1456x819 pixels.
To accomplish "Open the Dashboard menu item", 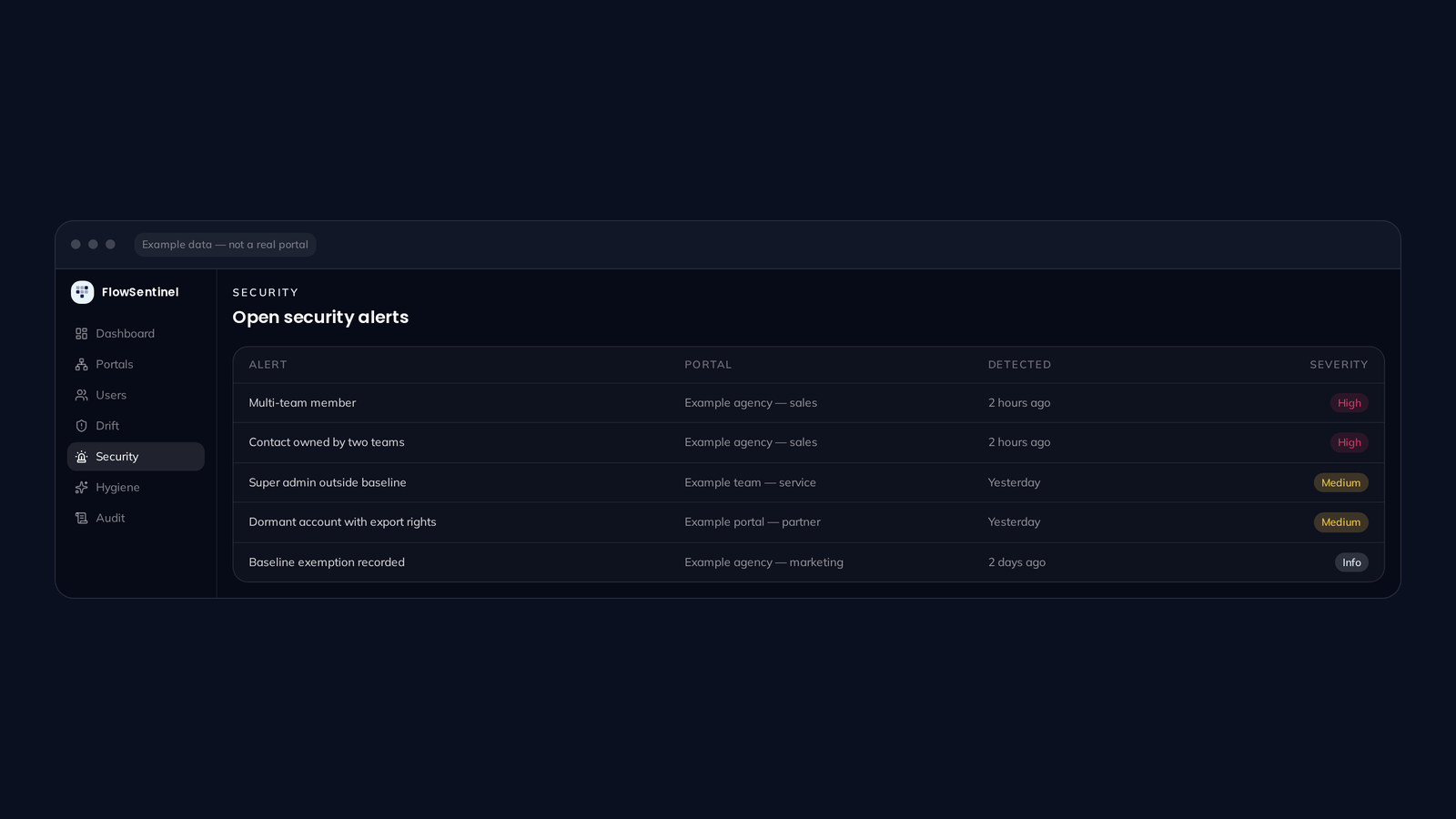I will tap(136, 334).
